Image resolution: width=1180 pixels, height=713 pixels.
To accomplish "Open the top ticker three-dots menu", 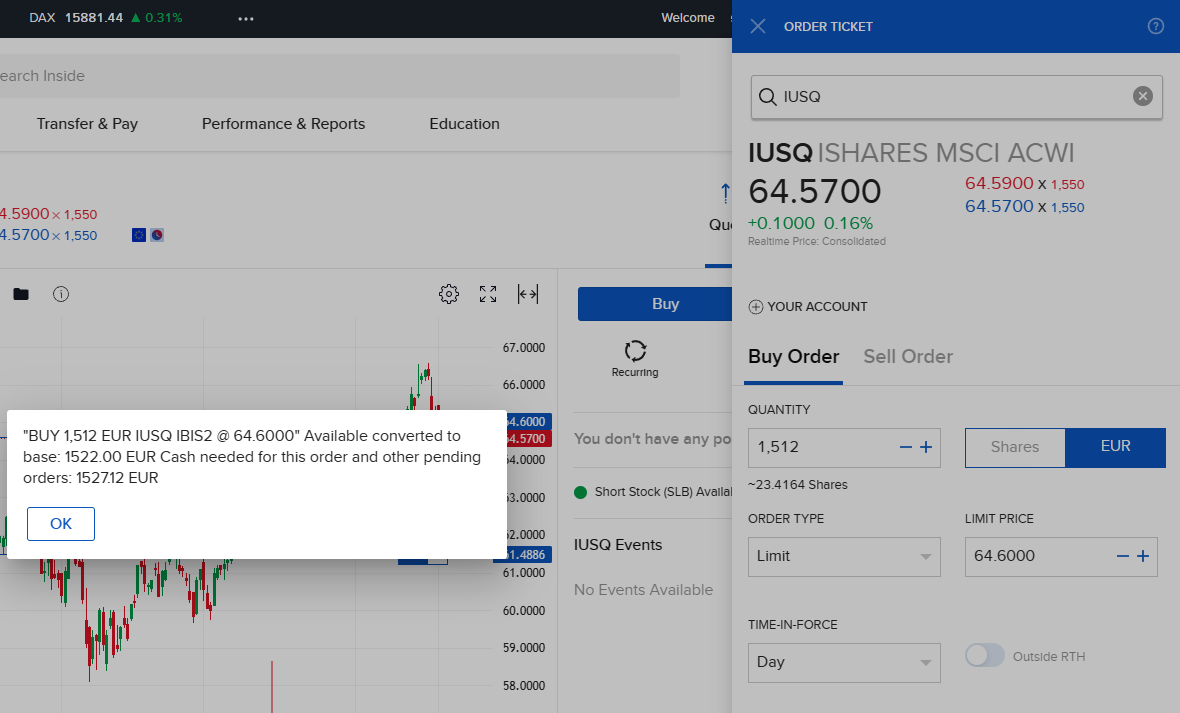I will pyautogui.click(x=246, y=18).
